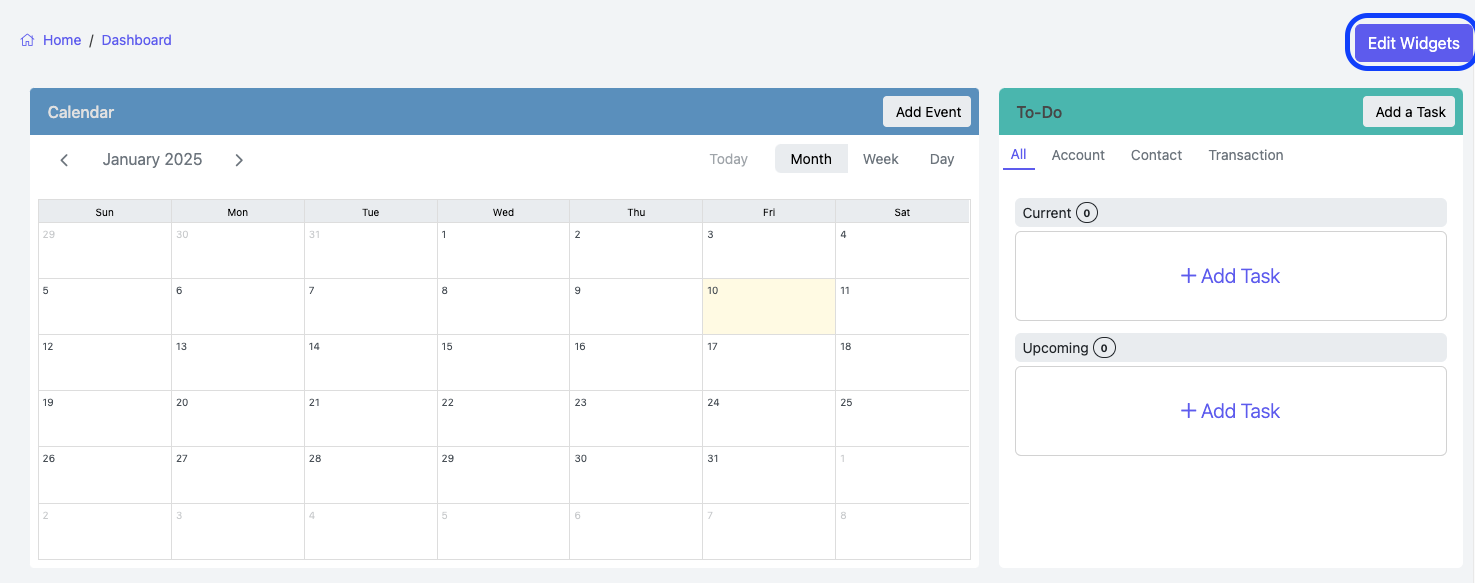Click the Today button
This screenshot has width=1475, height=583.
point(729,159)
